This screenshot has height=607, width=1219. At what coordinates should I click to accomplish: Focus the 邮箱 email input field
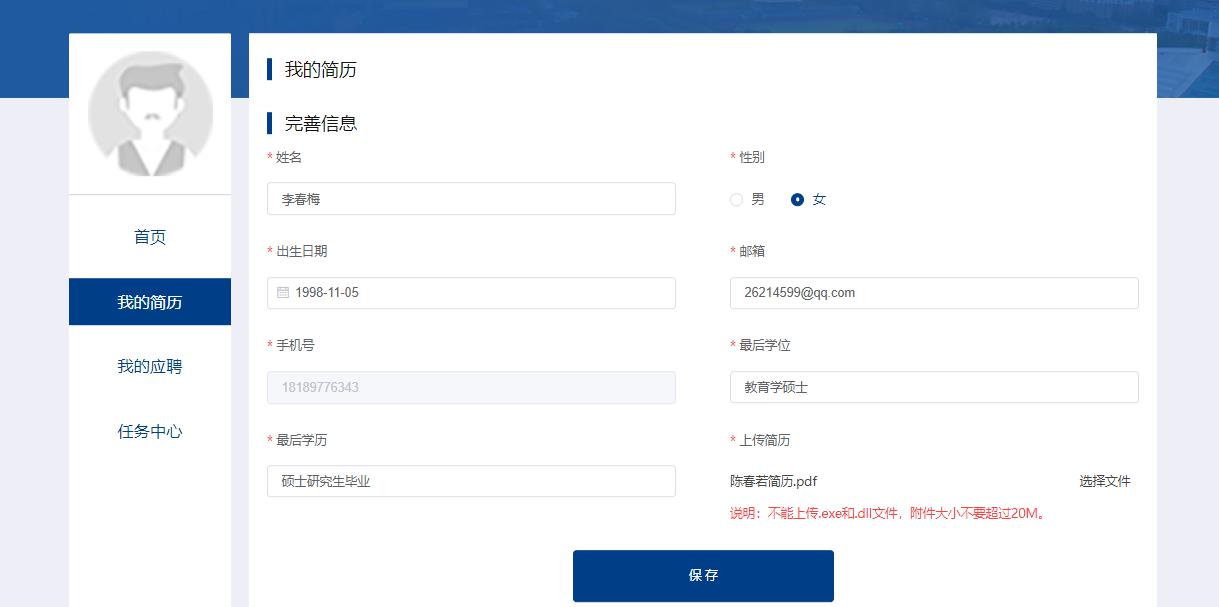(933, 292)
